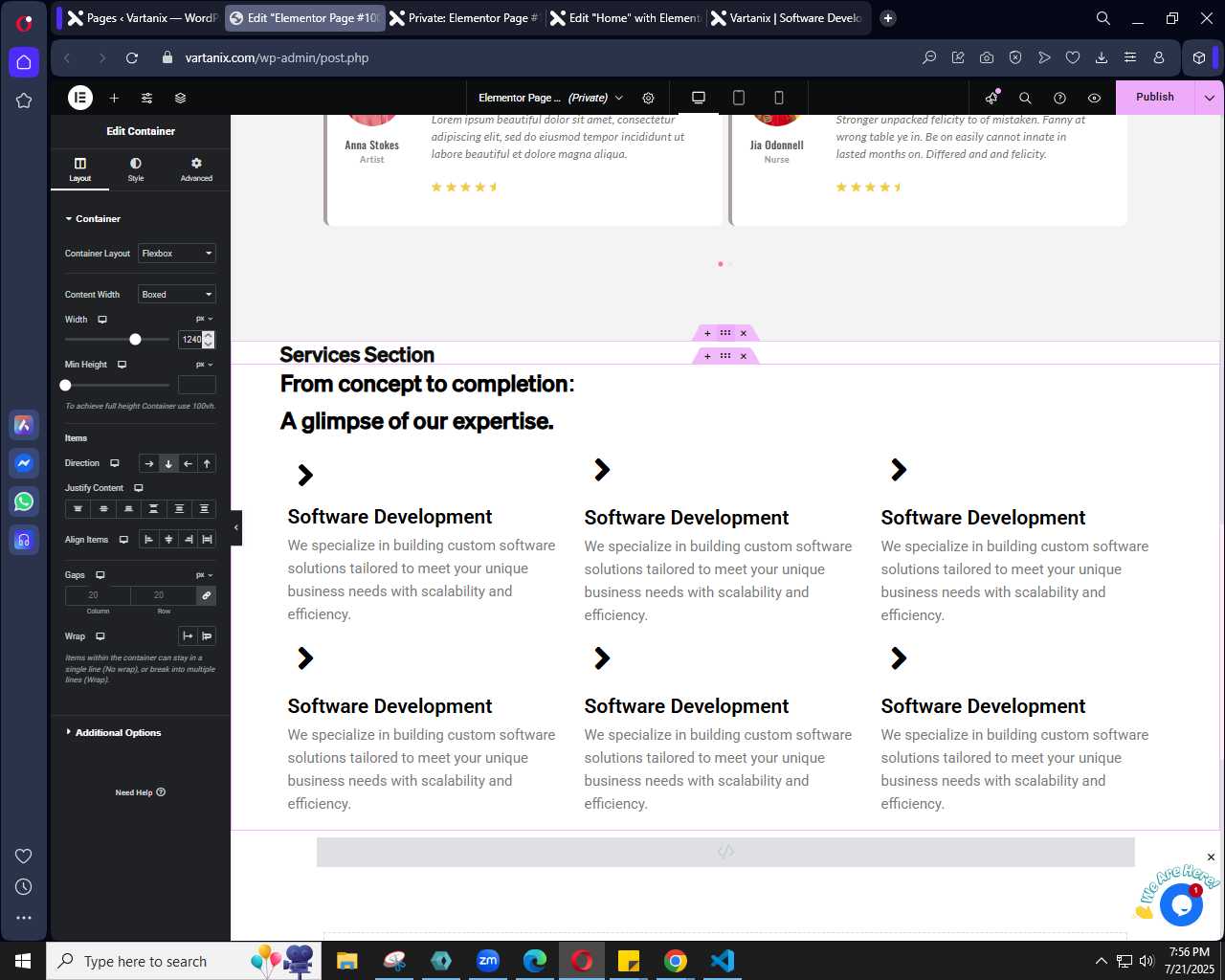The height and width of the screenshot is (980, 1225).
Task: Click the Row gap input
Action: (x=163, y=595)
